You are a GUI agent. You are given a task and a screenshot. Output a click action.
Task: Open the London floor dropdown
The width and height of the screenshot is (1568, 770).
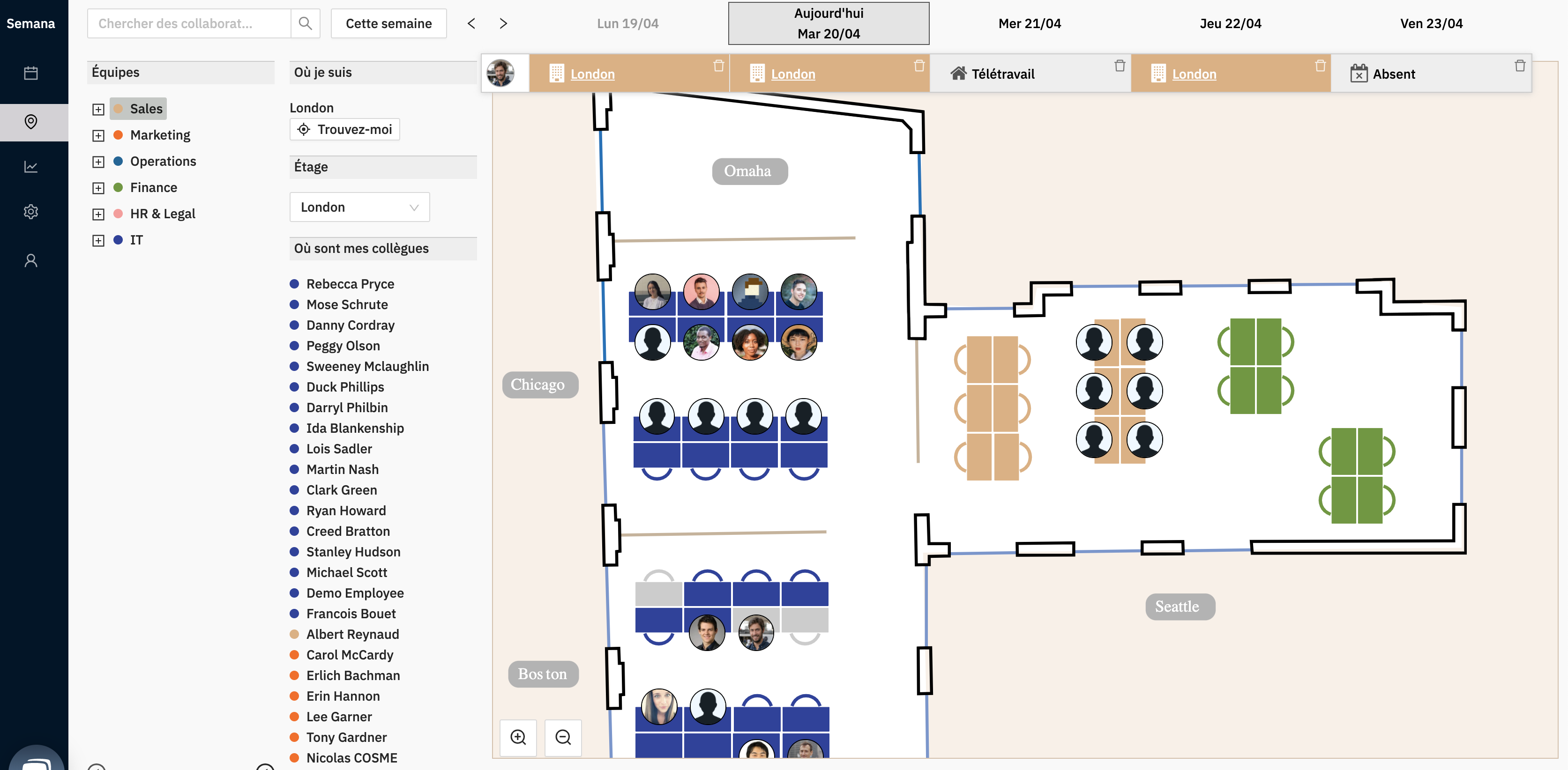[359, 207]
